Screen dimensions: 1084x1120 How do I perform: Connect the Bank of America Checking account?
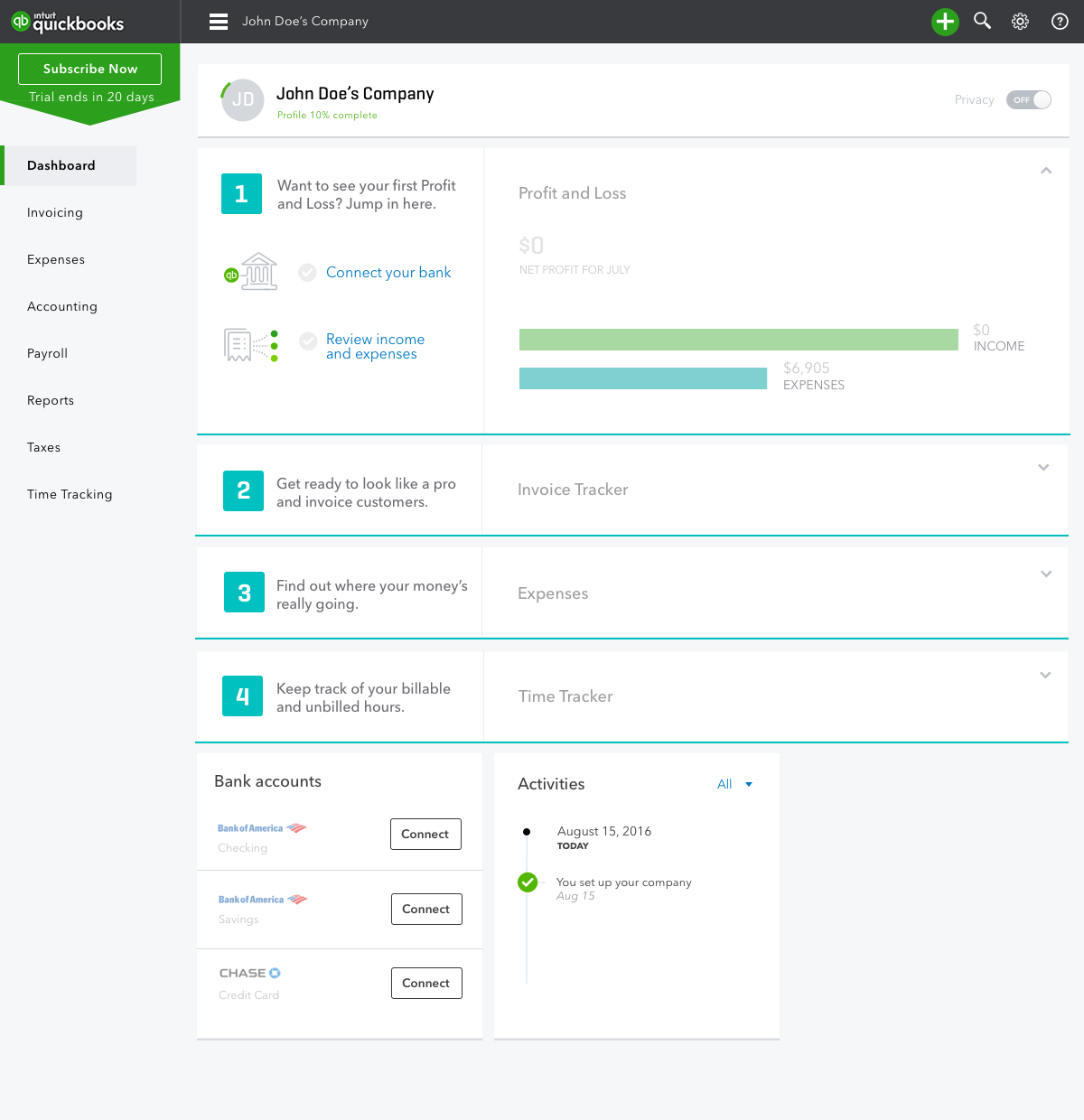tap(425, 834)
